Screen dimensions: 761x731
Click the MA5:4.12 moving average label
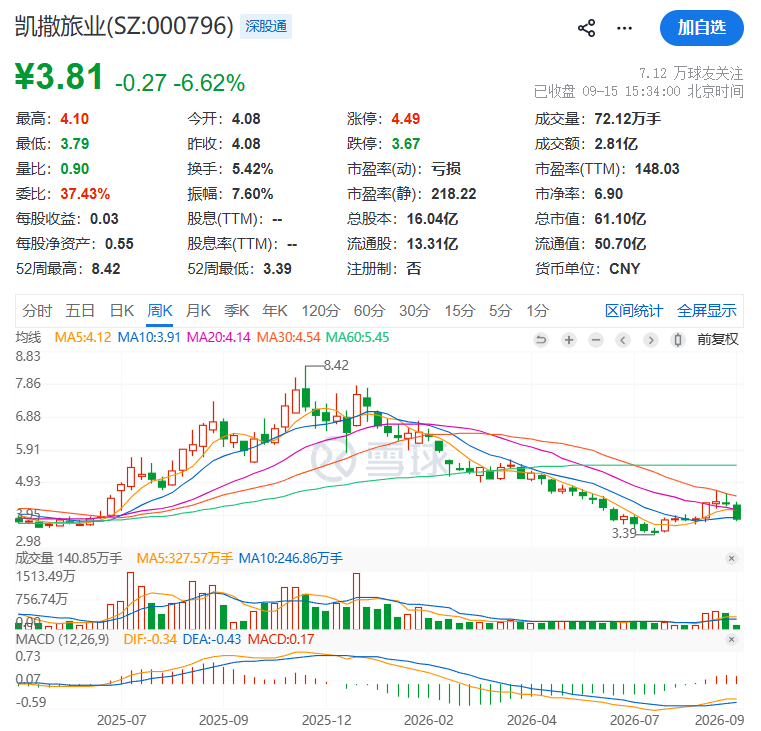point(83,337)
